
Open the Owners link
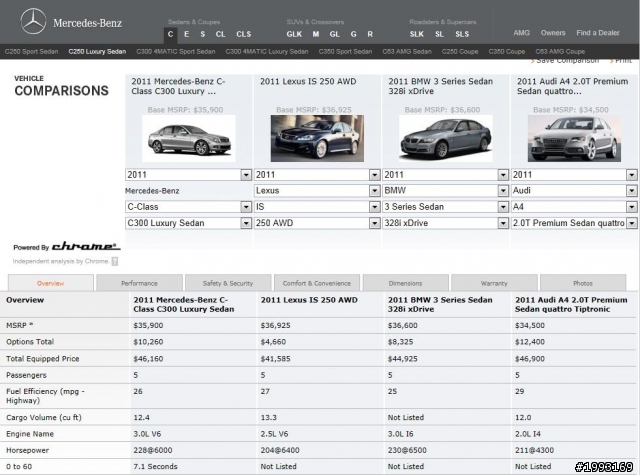point(553,33)
